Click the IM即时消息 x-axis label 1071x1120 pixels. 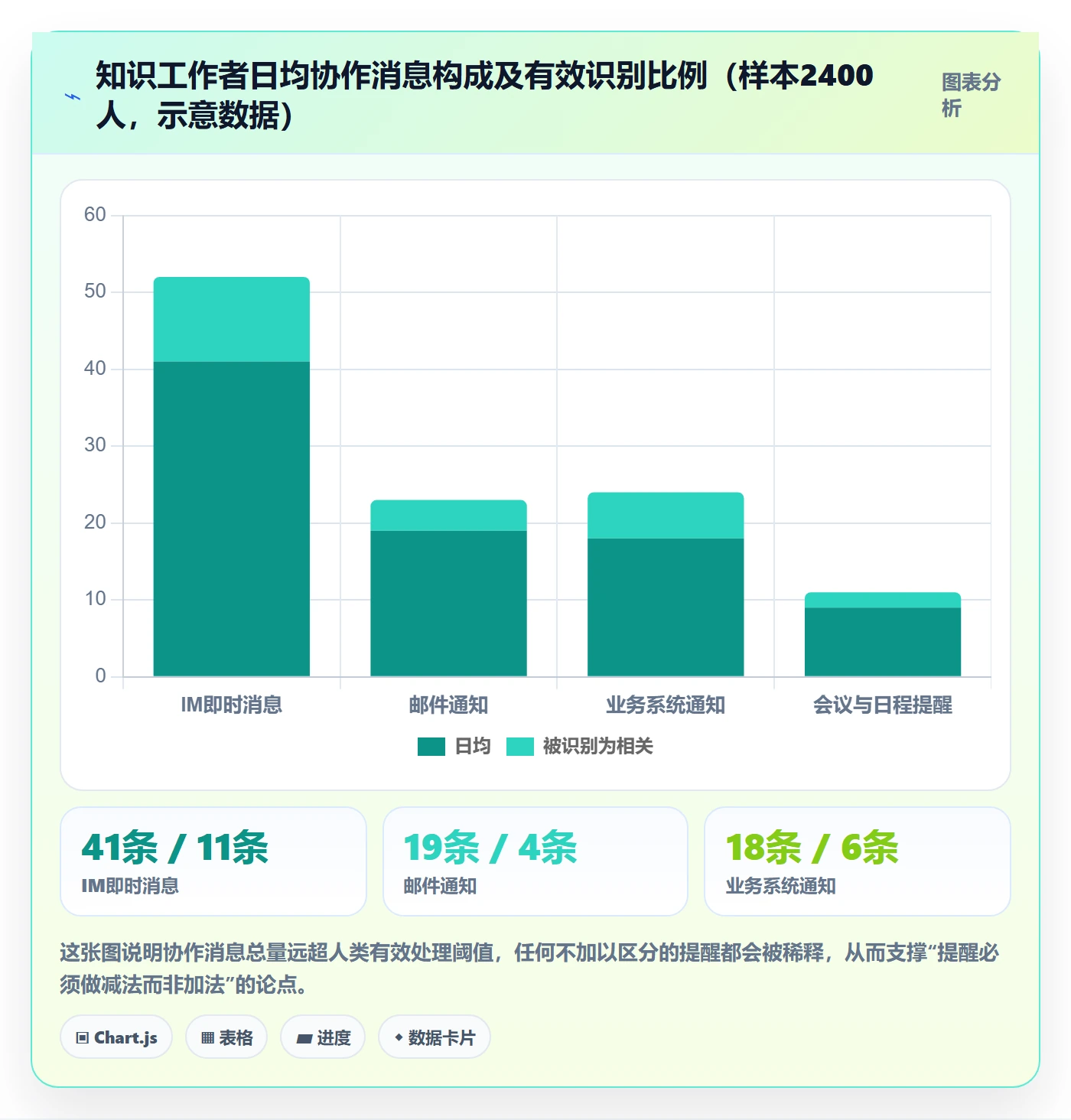point(232,705)
